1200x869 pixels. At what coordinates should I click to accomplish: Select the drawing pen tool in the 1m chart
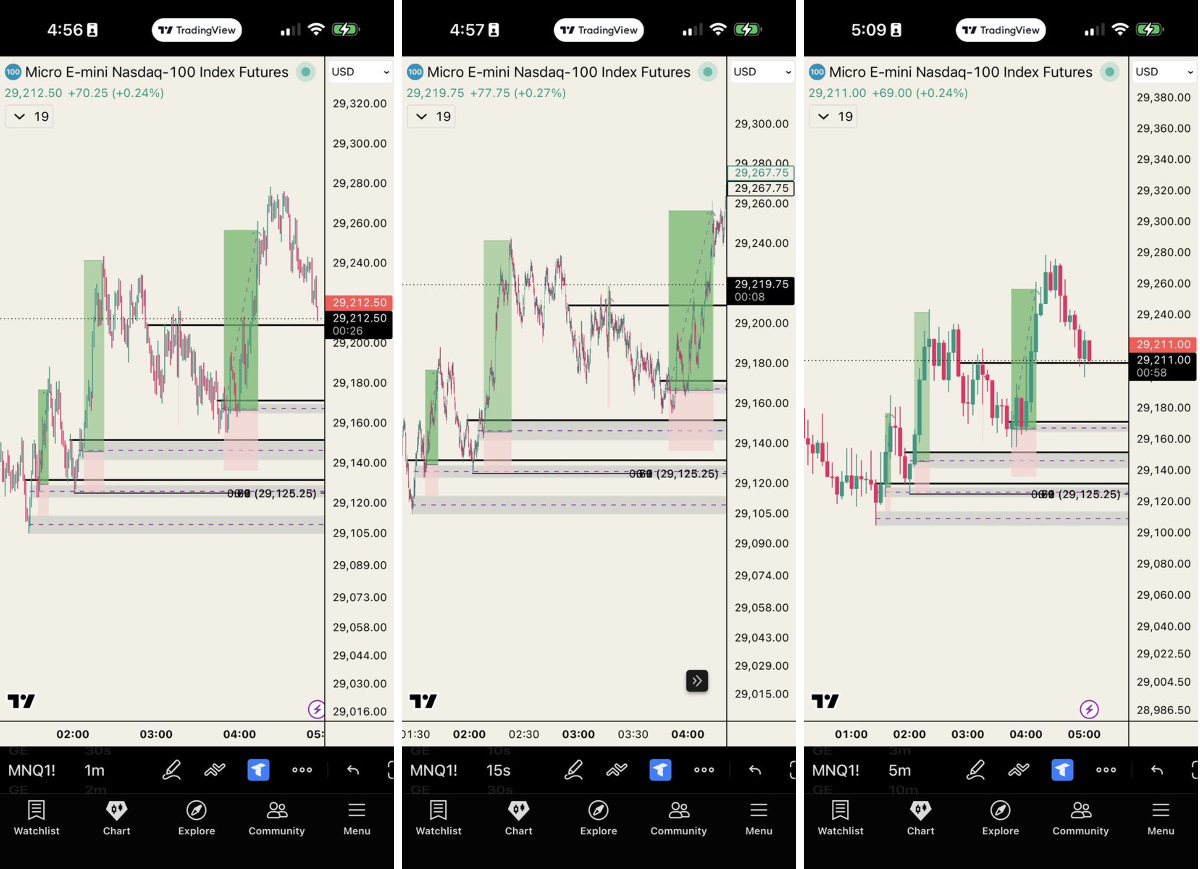coord(172,770)
